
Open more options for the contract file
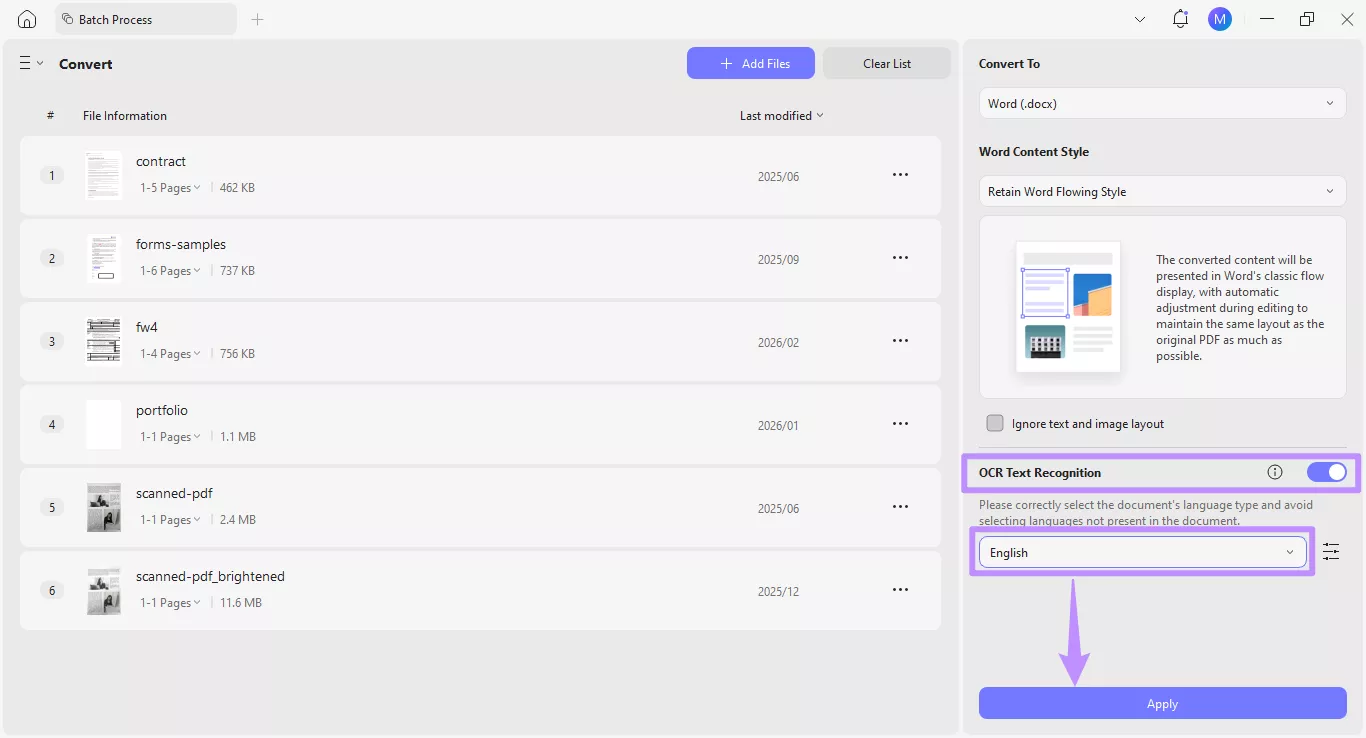(899, 174)
